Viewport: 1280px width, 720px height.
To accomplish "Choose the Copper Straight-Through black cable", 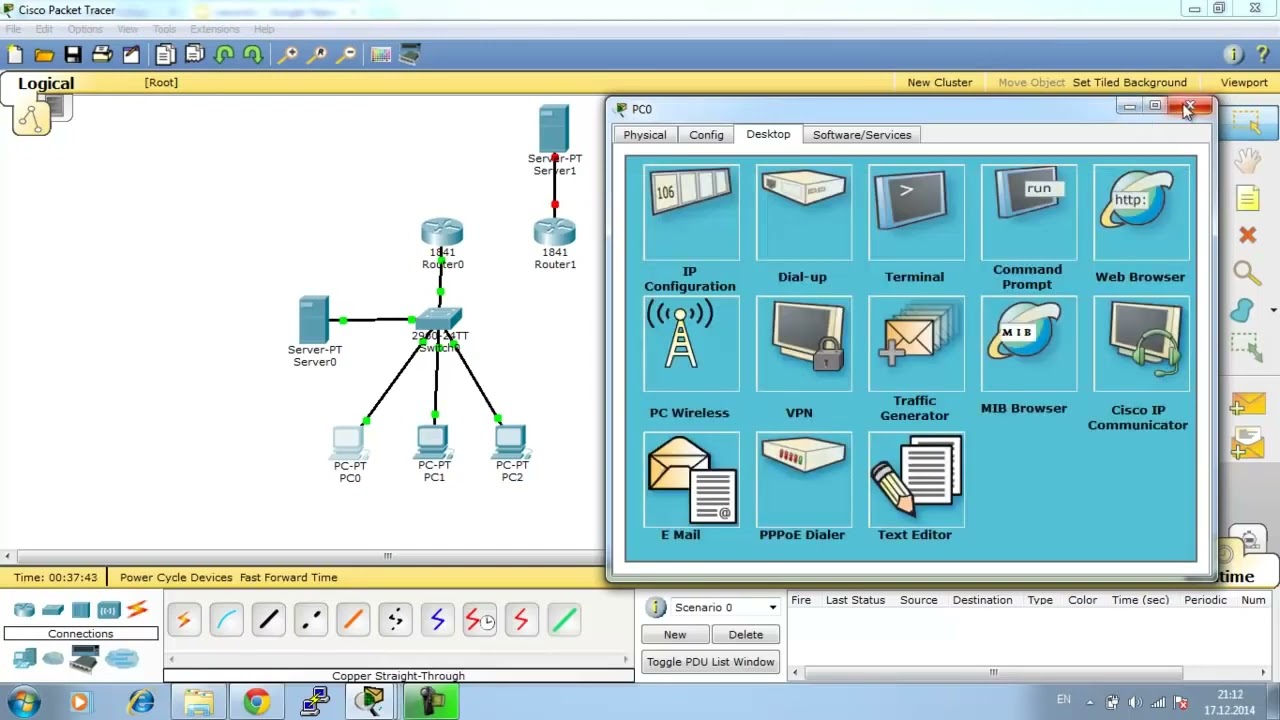I will [268, 620].
